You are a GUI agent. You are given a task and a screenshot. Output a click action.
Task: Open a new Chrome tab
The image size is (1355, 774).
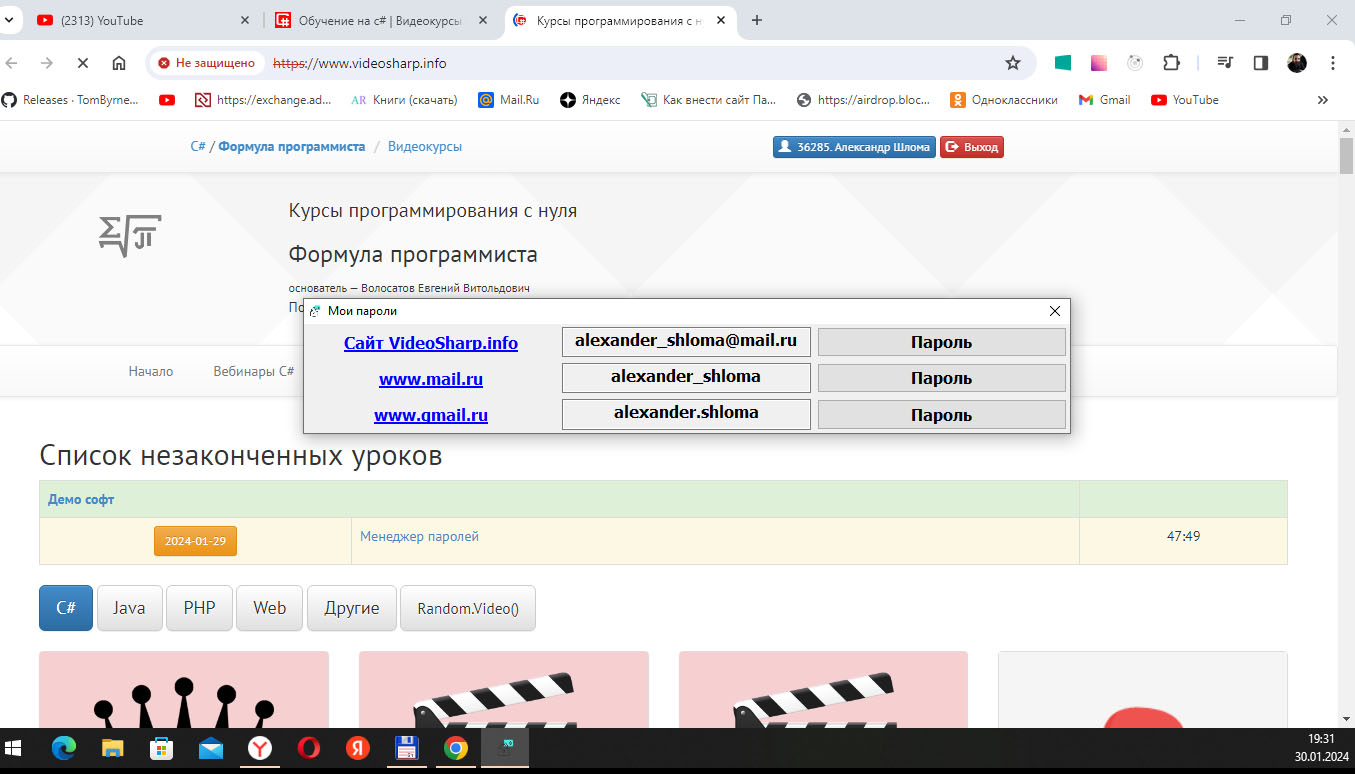(x=757, y=20)
